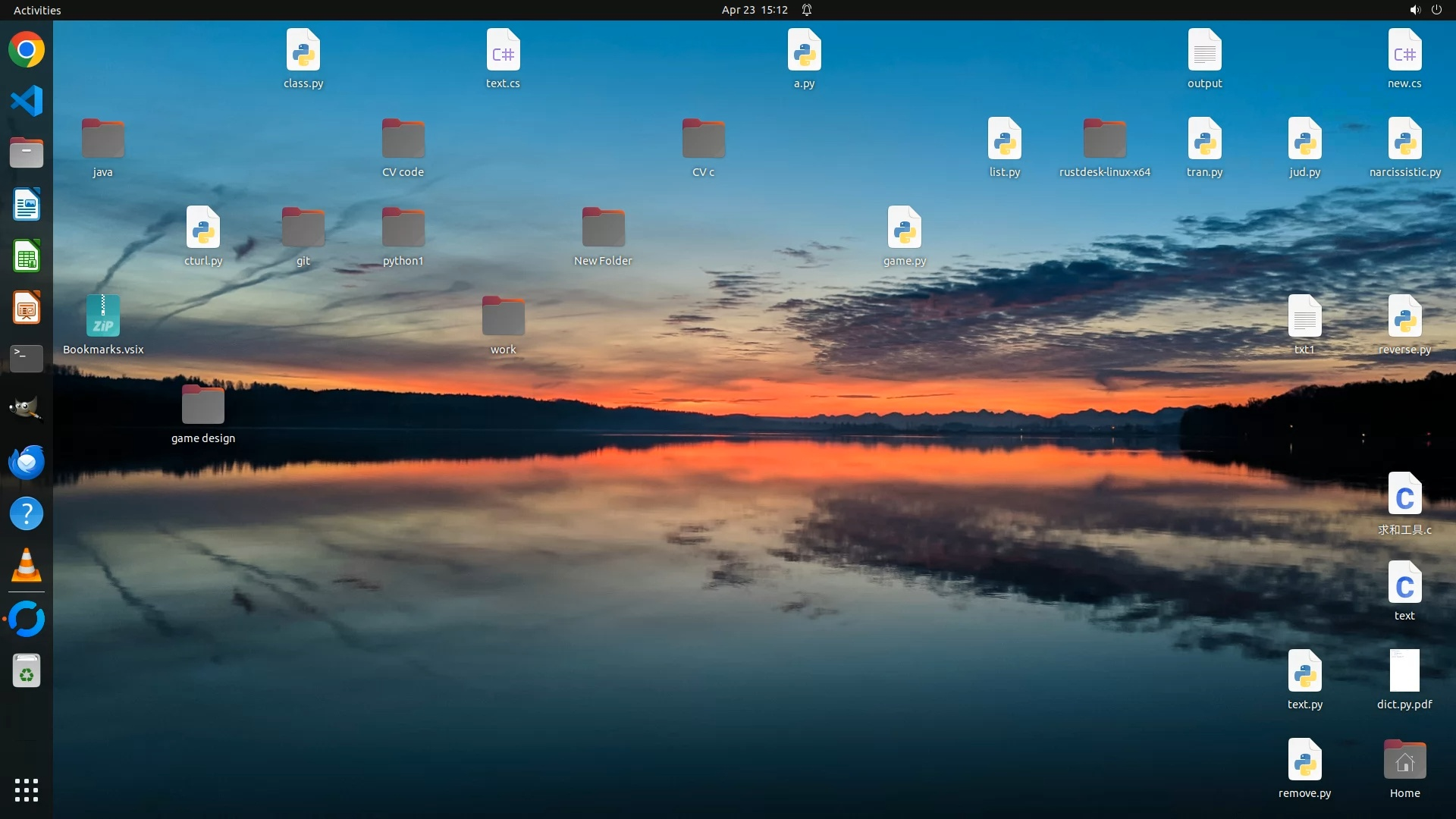Click the Show Applications grid button

(27, 790)
